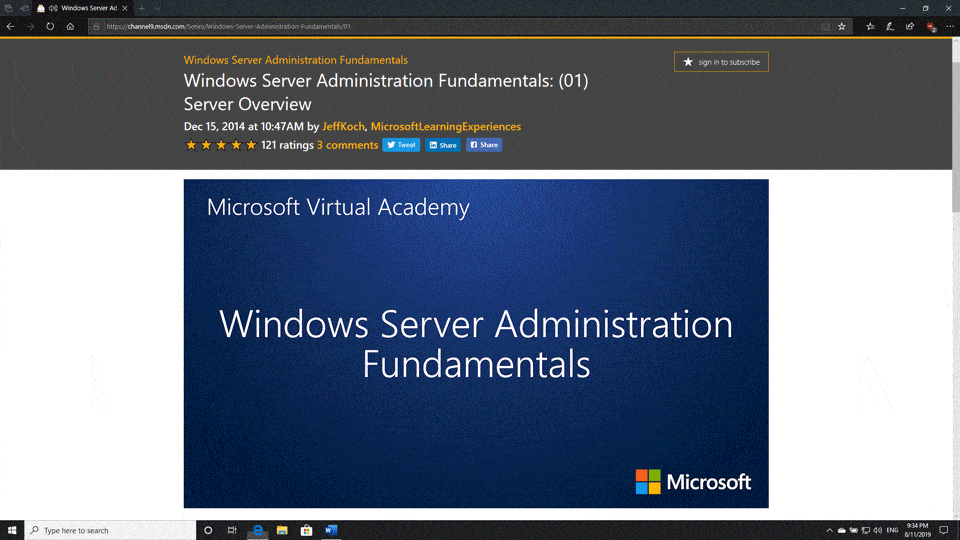The image size is (960, 540).
Task: Open the 3 comments link
Action: point(347,145)
